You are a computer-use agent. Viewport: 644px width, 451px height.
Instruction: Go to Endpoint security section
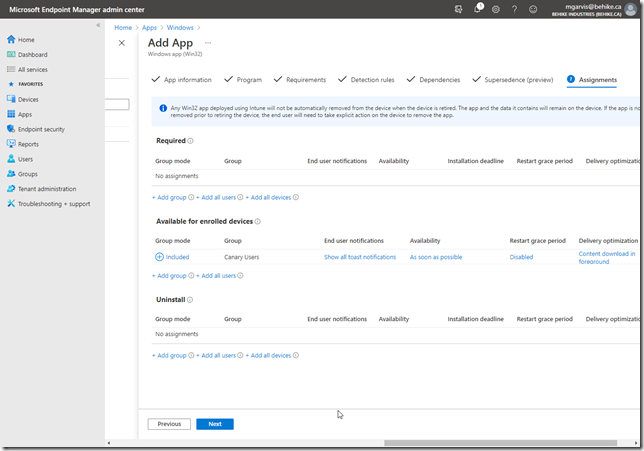pos(40,129)
